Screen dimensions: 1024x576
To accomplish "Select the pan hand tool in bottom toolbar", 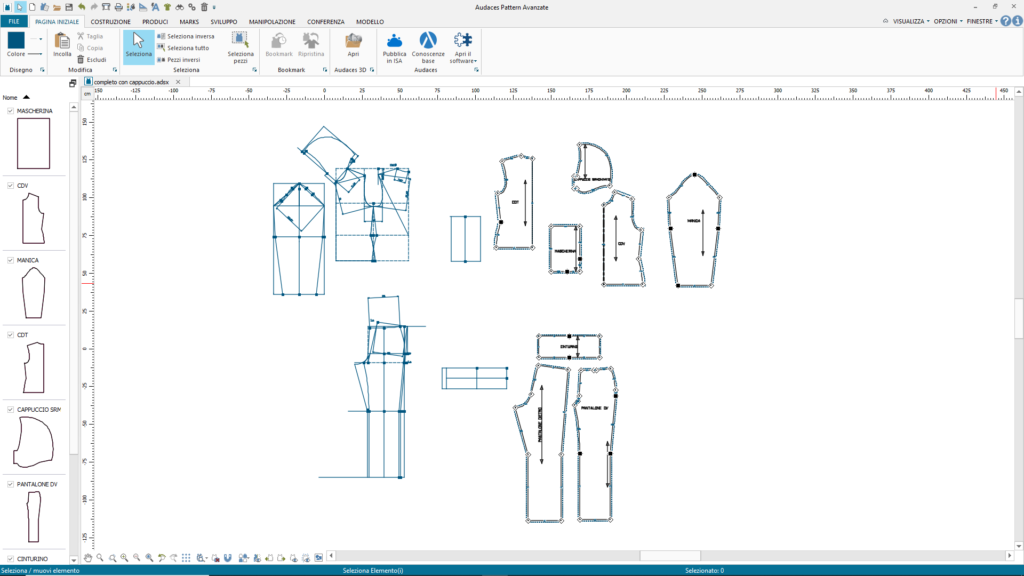I will [88, 557].
